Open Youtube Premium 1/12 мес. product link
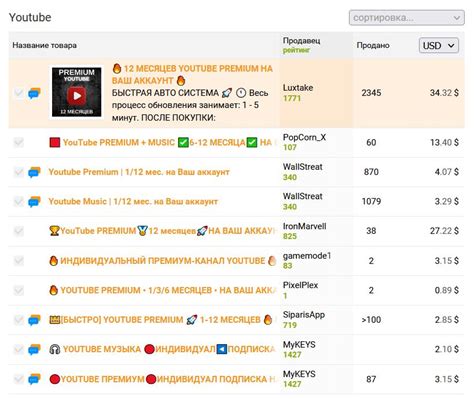 point(139,172)
